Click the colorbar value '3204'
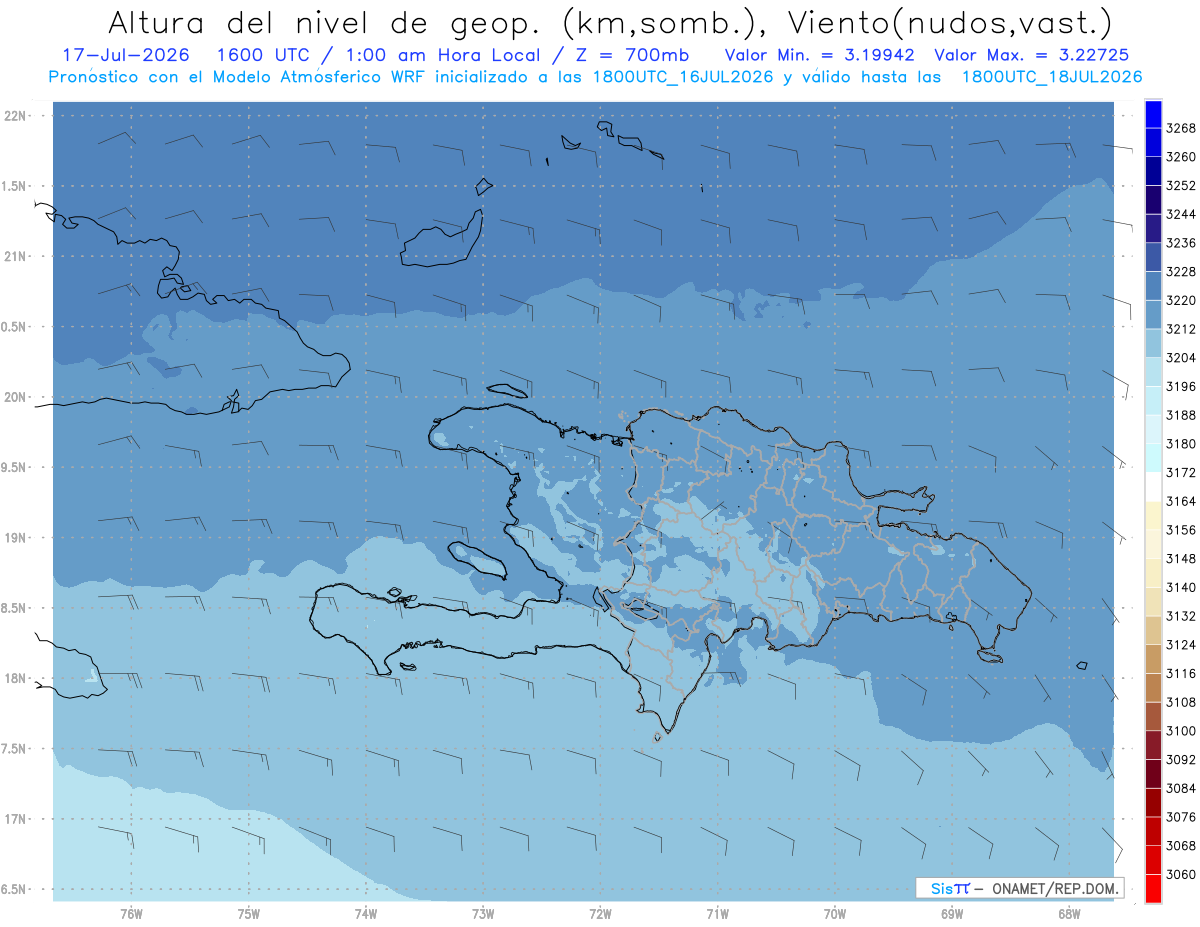The image size is (1200, 927). pyautogui.click(x=1180, y=358)
